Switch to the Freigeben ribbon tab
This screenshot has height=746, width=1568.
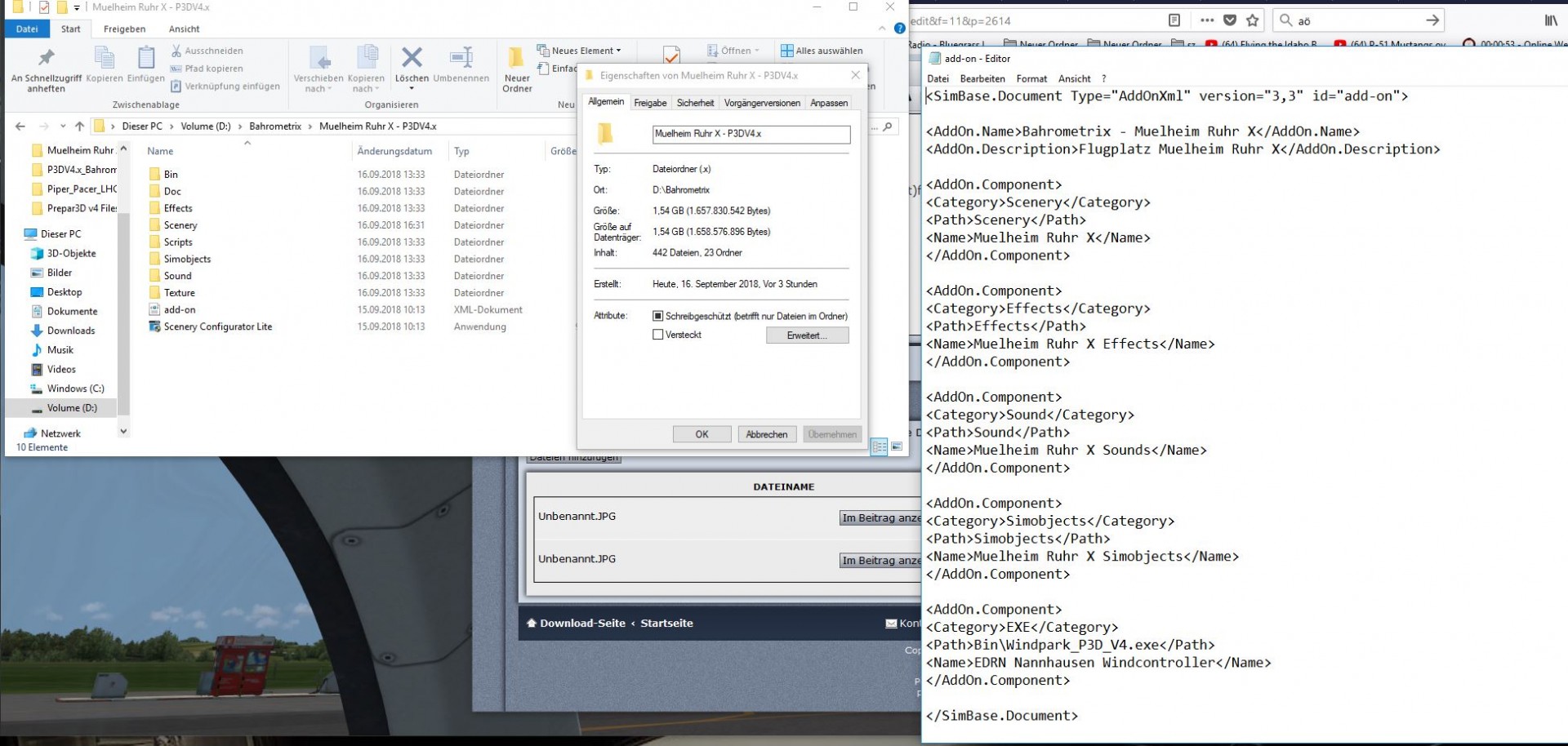click(124, 29)
